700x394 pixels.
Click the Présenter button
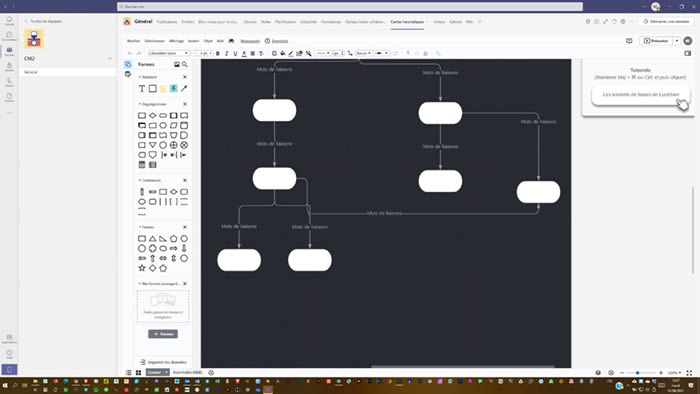656,41
